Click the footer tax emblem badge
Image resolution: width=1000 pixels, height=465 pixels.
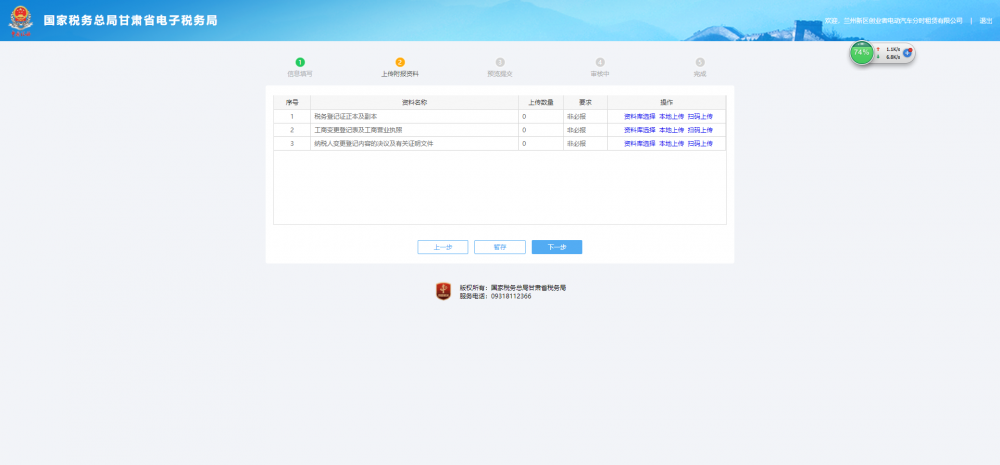(x=444, y=291)
